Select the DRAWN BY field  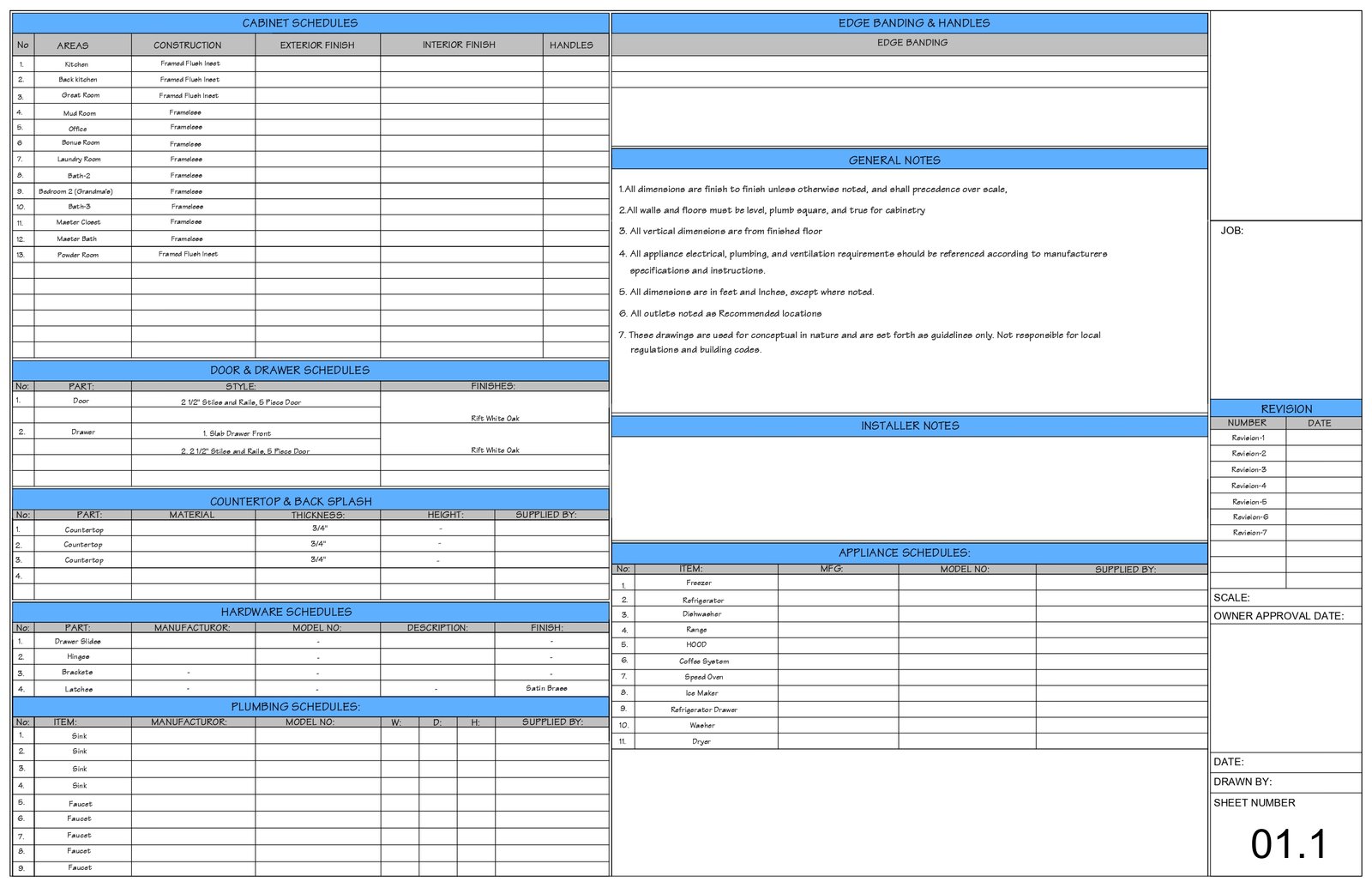[x=1243, y=782]
